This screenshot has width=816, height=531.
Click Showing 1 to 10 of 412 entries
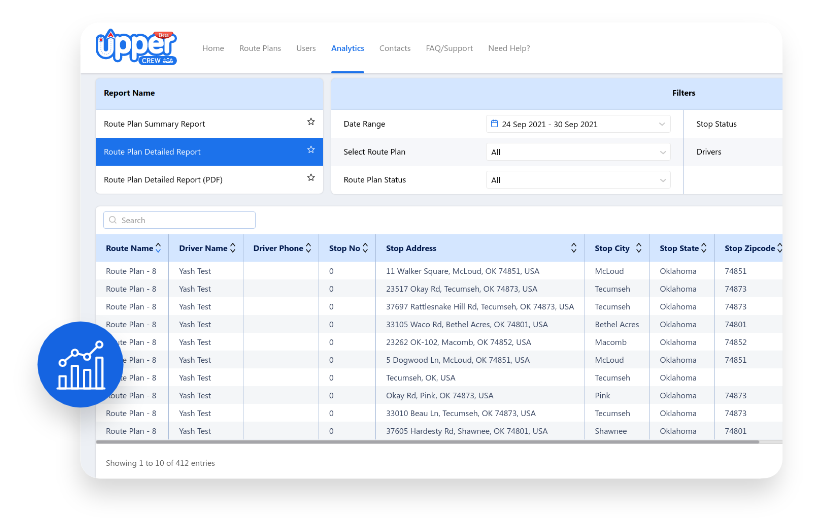click(160, 463)
